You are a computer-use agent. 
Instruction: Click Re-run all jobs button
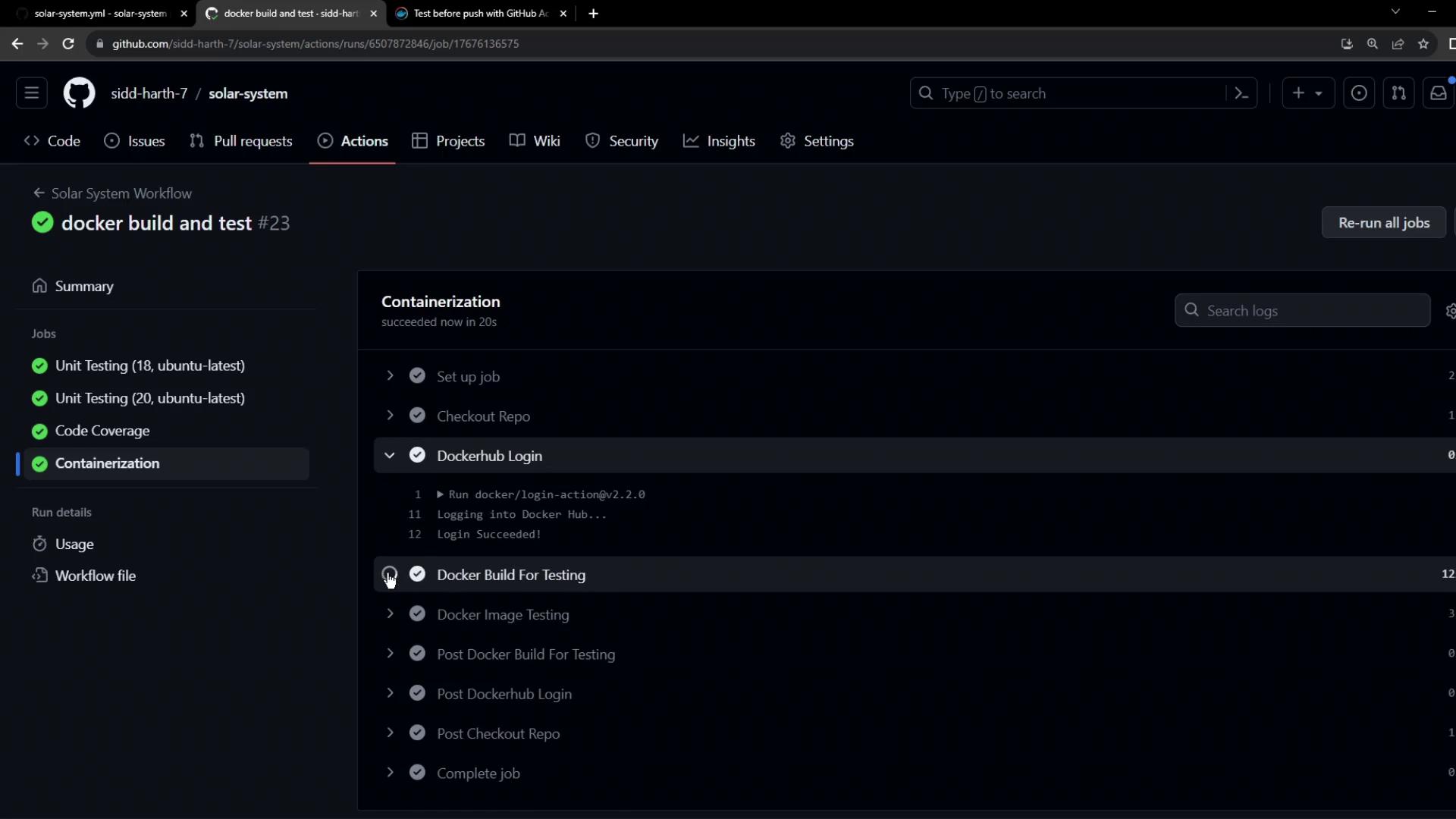(x=1383, y=223)
